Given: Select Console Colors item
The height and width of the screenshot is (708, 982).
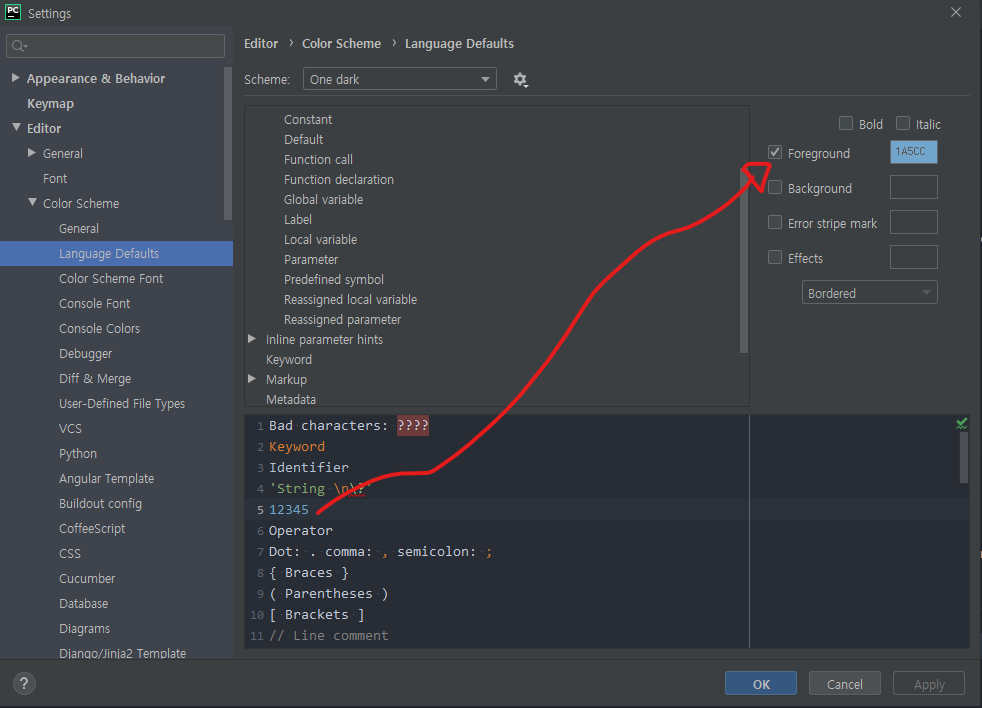Looking at the screenshot, I should click(x=100, y=328).
